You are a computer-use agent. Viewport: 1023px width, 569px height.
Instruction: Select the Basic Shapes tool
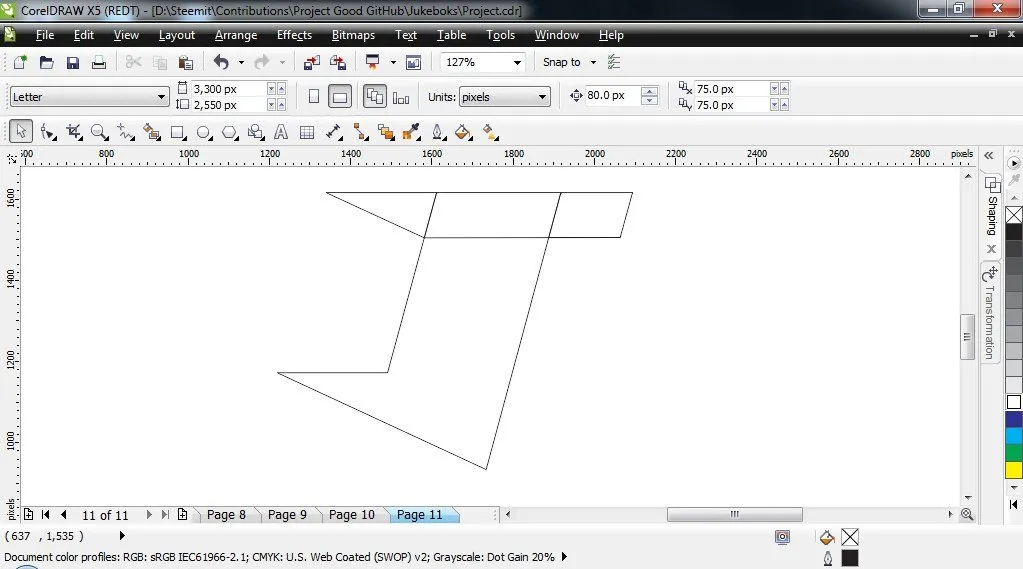[256, 132]
